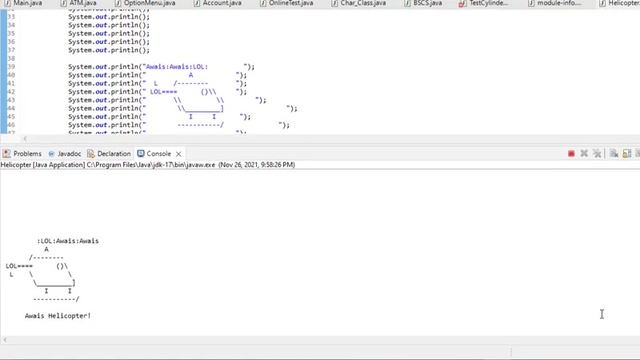Click the Remove All Terminated Launches double-X icon
Viewport: 640px width, 360px height.
[597, 153]
